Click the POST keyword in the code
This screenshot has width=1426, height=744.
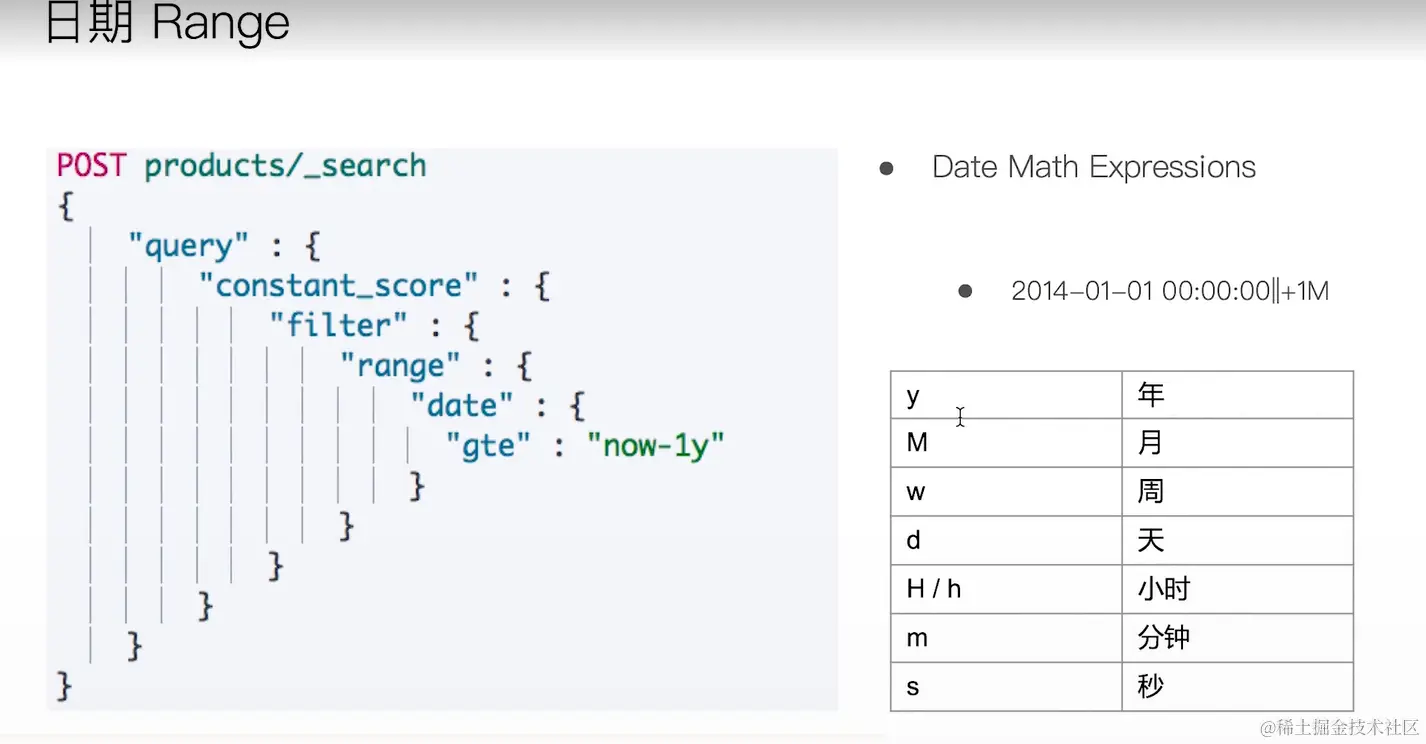coord(91,165)
